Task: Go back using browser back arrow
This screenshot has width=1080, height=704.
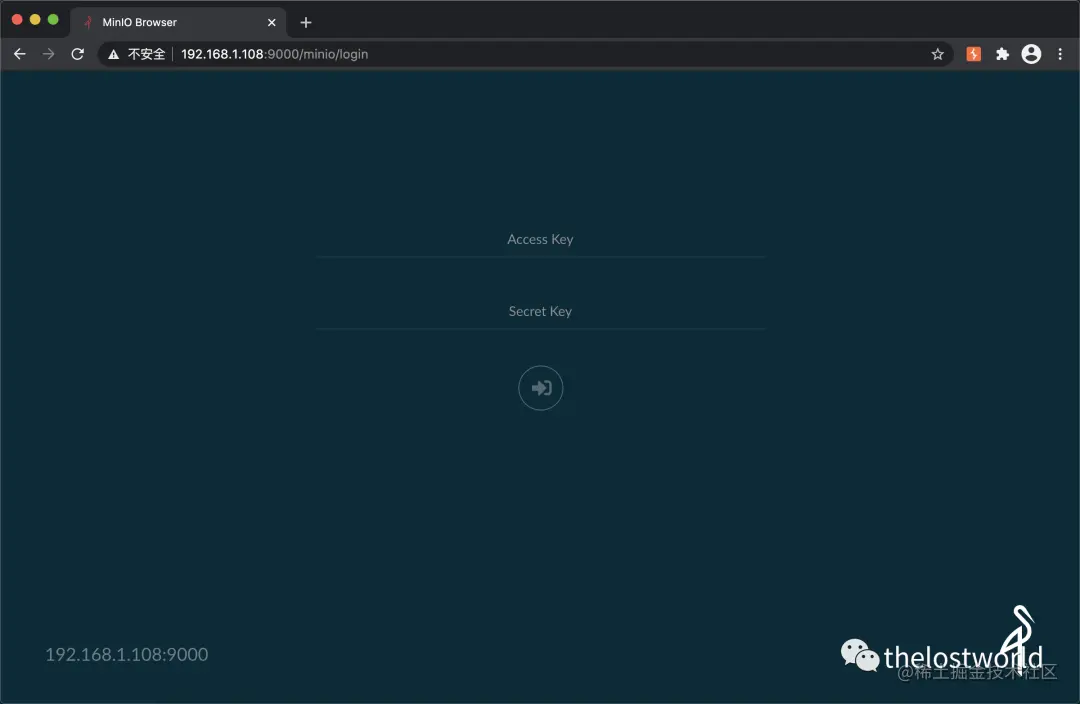Action: click(19, 54)
